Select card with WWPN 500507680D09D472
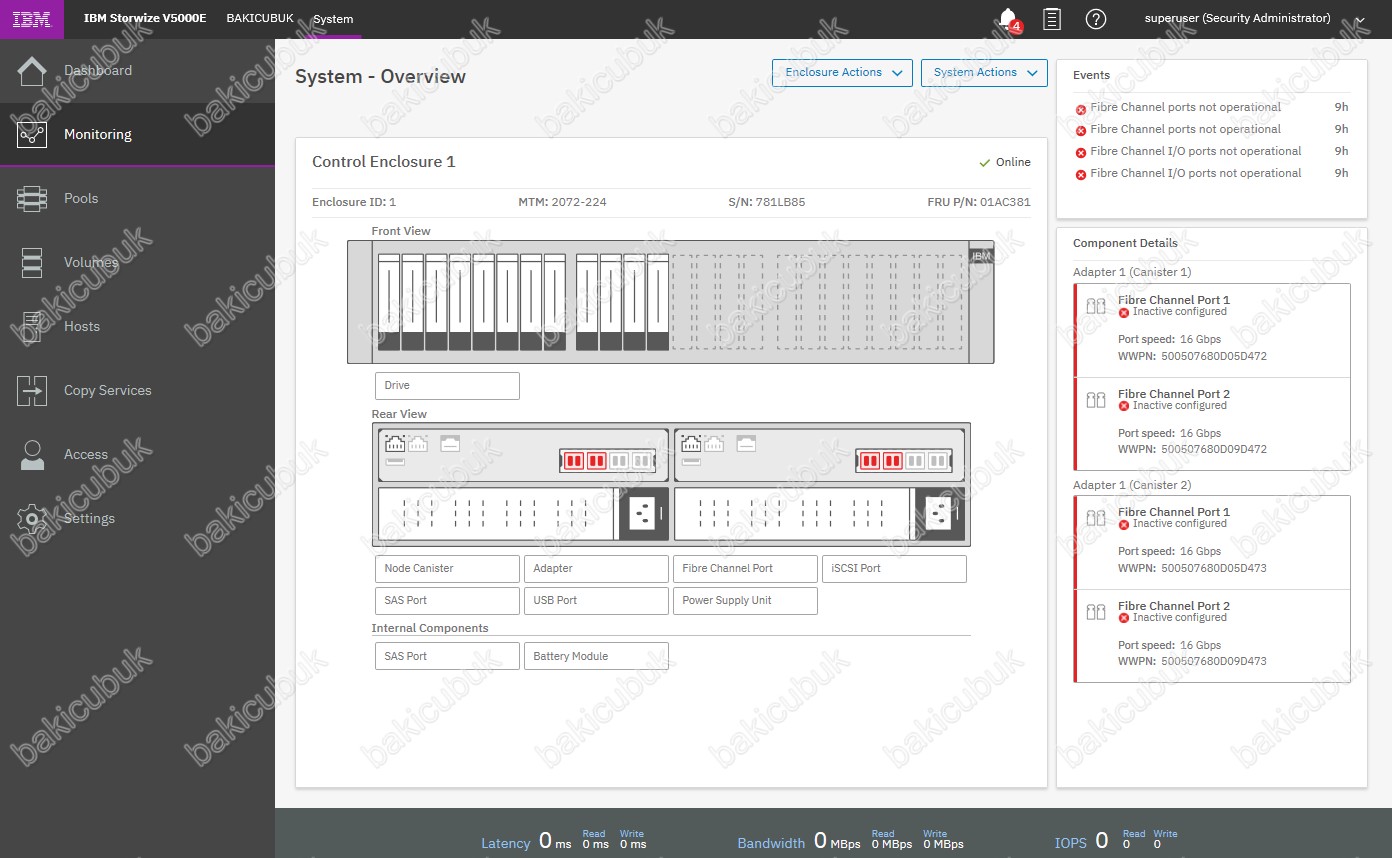1392x858 pixels. point(1212,424)
